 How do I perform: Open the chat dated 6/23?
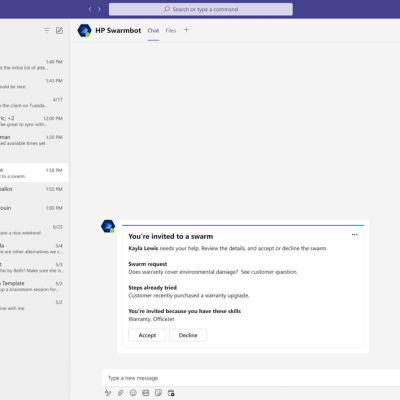34,230
